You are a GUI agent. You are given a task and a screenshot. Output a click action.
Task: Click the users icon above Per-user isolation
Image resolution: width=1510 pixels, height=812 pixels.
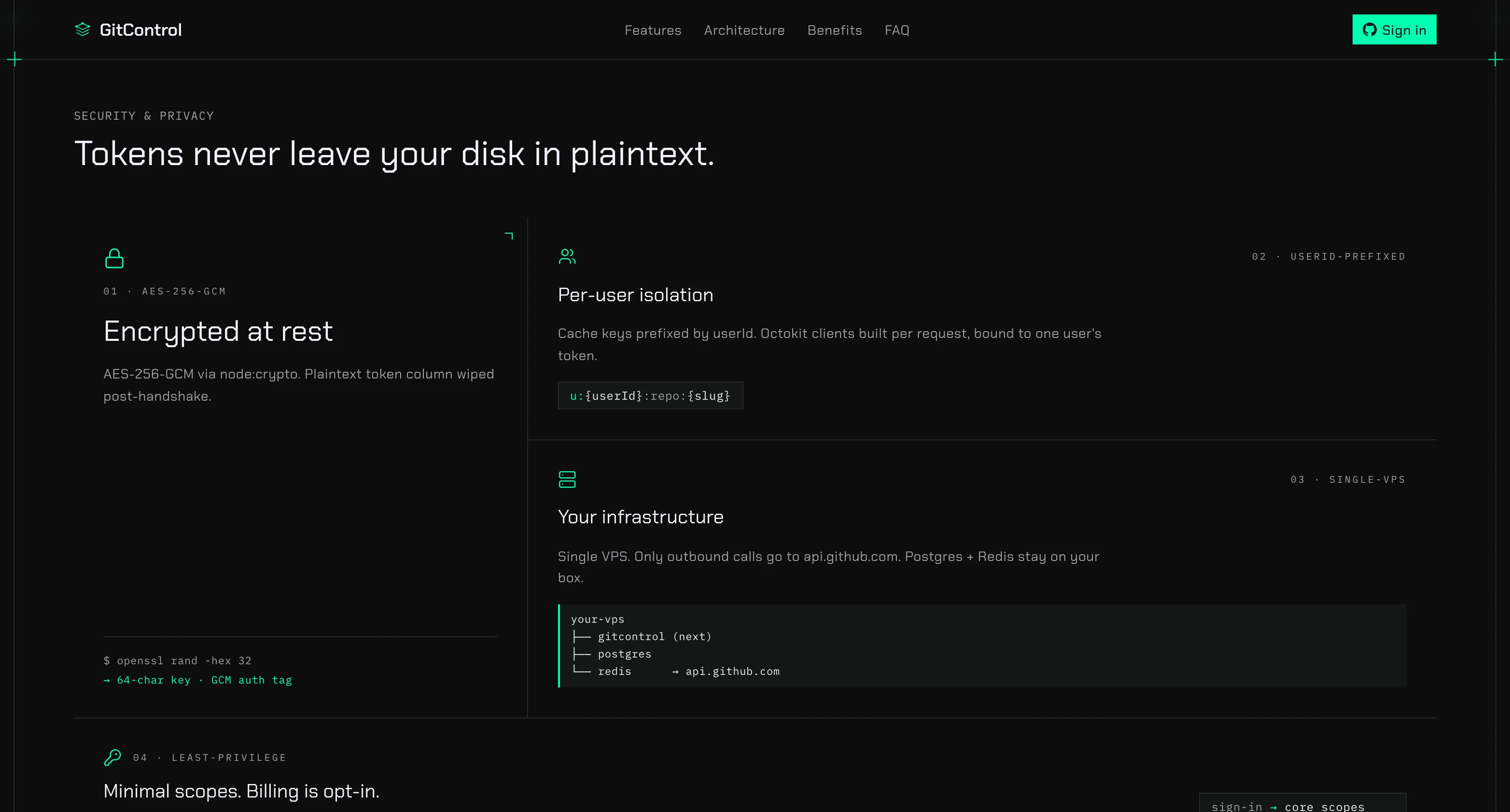click(567, 256)
